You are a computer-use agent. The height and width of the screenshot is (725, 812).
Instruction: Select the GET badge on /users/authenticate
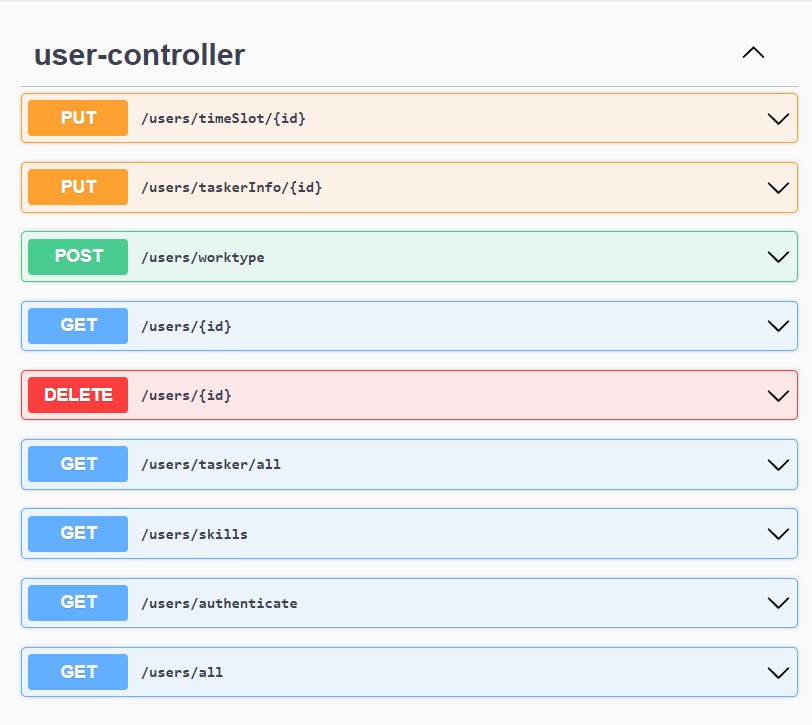pos(77,602)
